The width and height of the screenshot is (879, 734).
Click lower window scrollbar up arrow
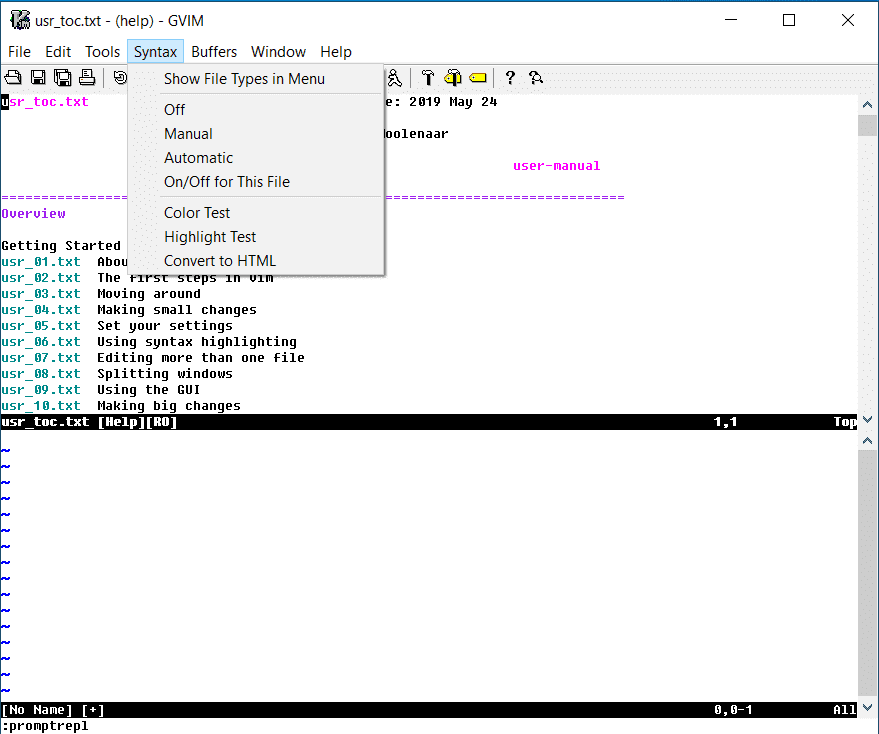click(867, 441)
